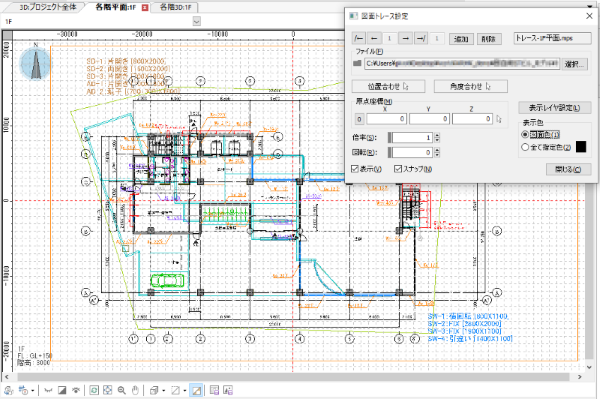Open dropdown arrow beside 3D box icon
Image resolution: width=600 pixels, height=399 pixels.
coord(163,391)
